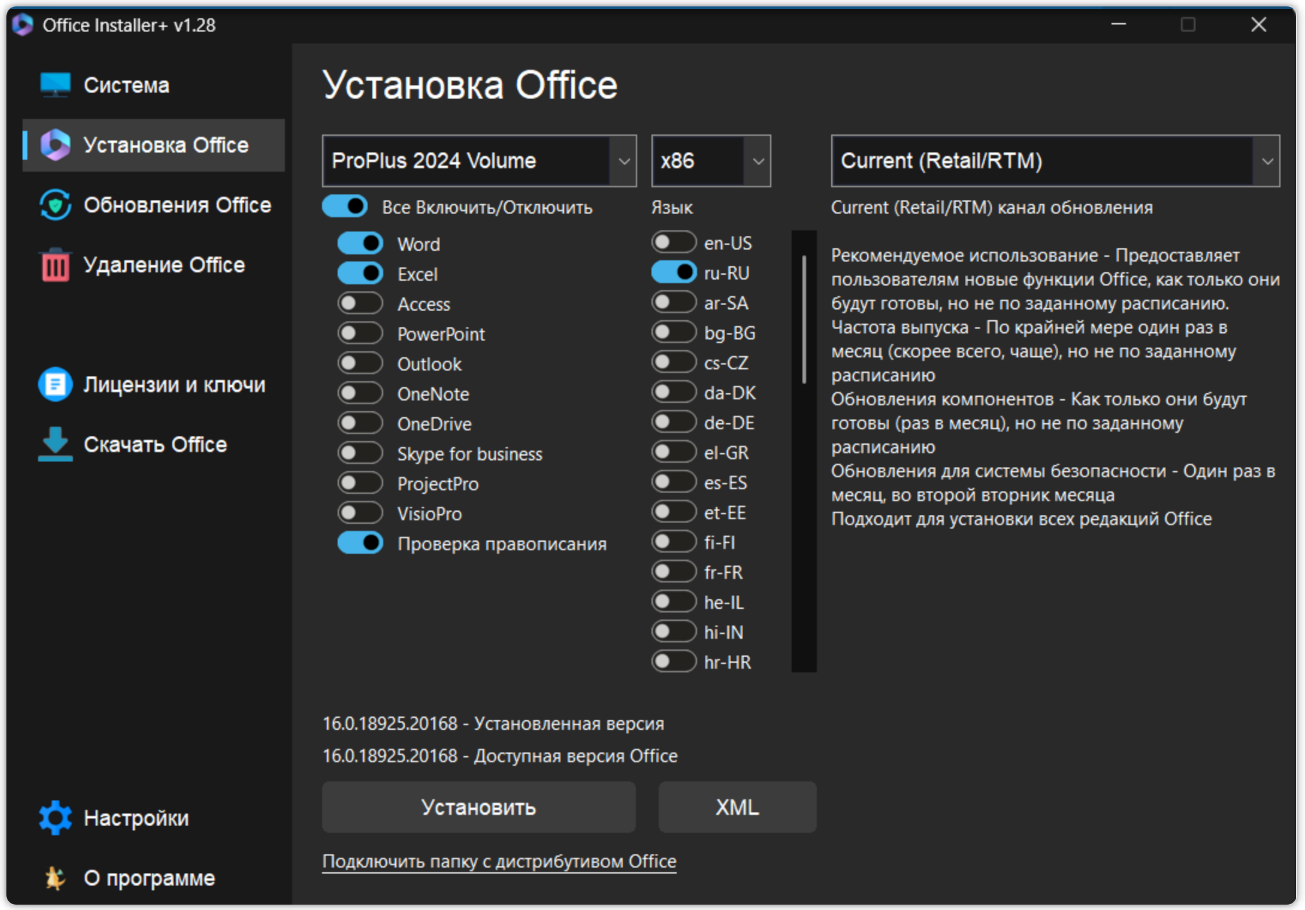Screen dimensions: 1305x910
Task: Click the monitor icon next to Система
Action: tap(55, 84)
